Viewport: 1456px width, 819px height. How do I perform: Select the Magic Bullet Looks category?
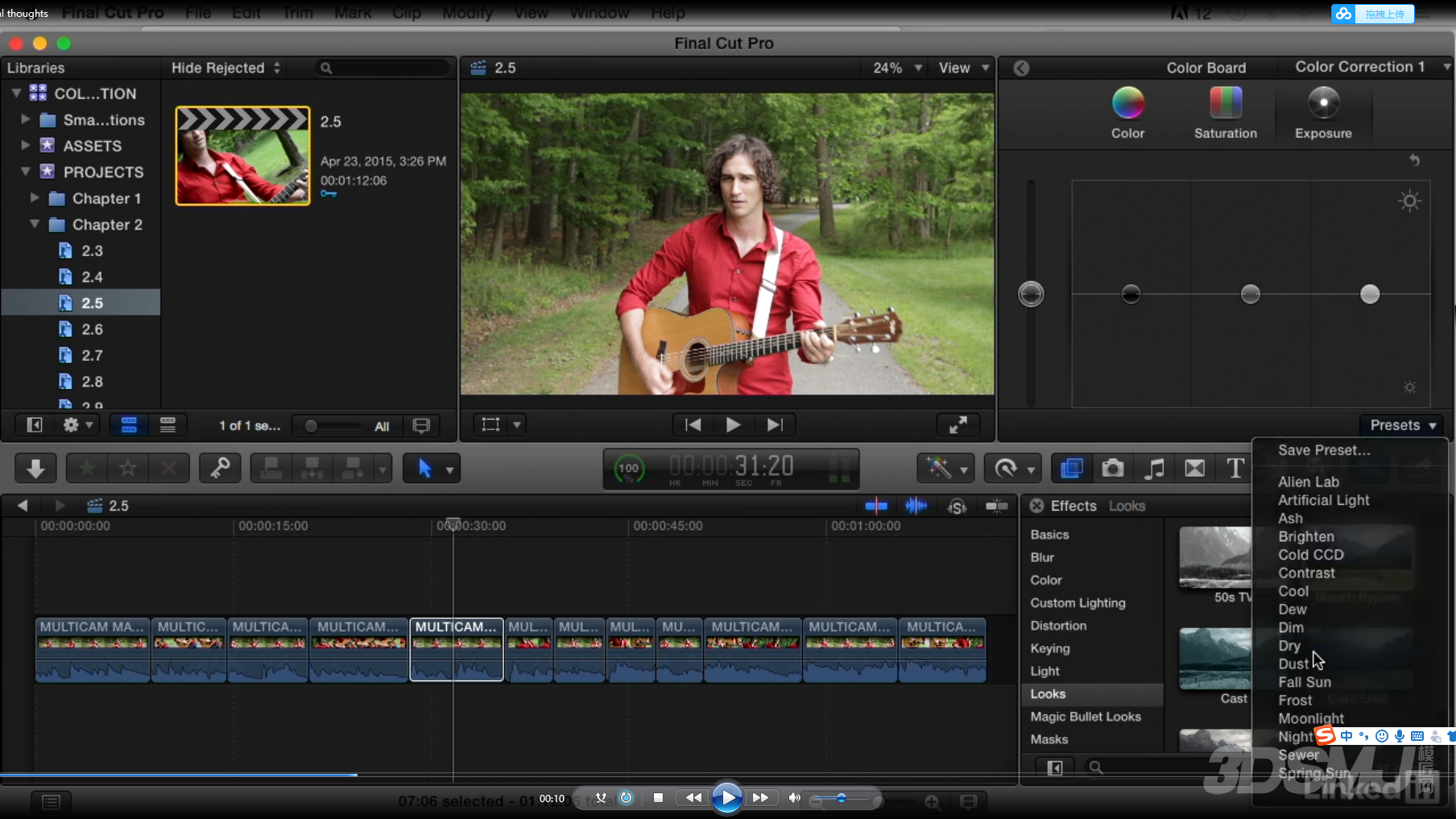pos(1093,717)
